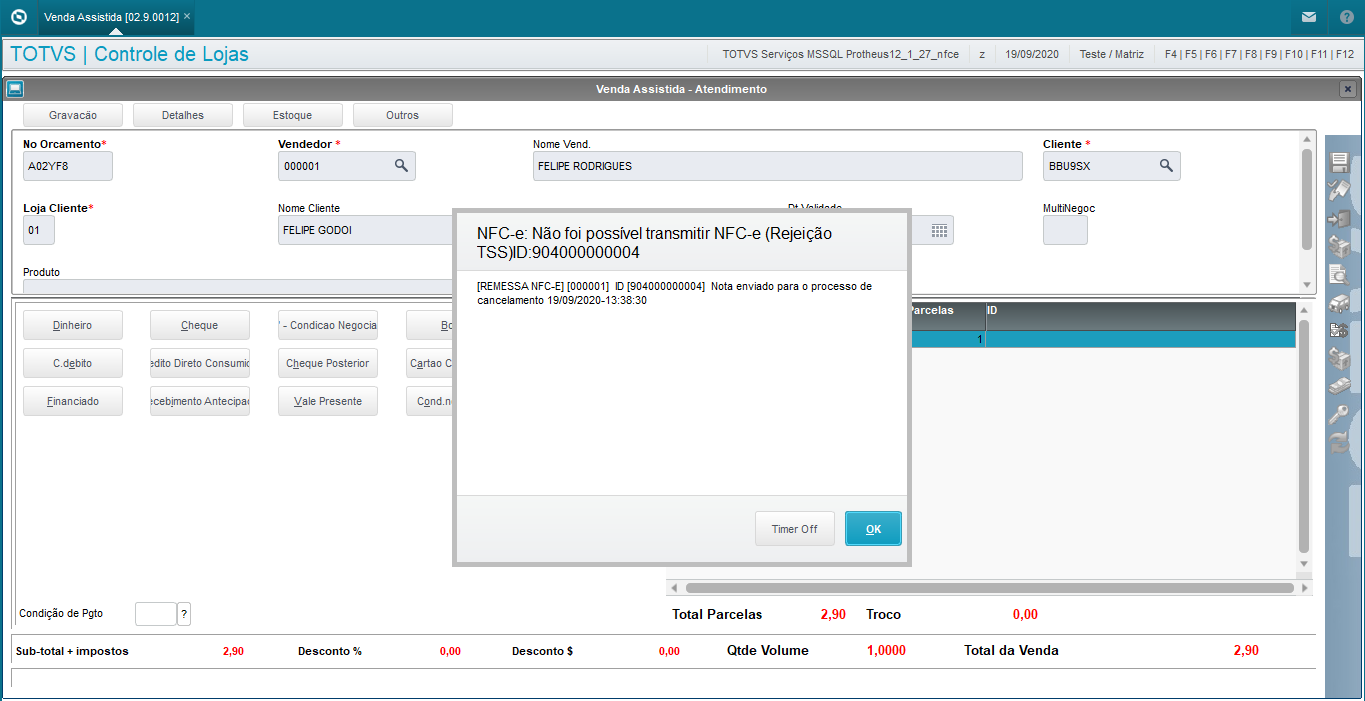Viewport: 1365px width, 701px height.
Task: Click the delivery van sidebar icon
Action: click(1339, 302)
